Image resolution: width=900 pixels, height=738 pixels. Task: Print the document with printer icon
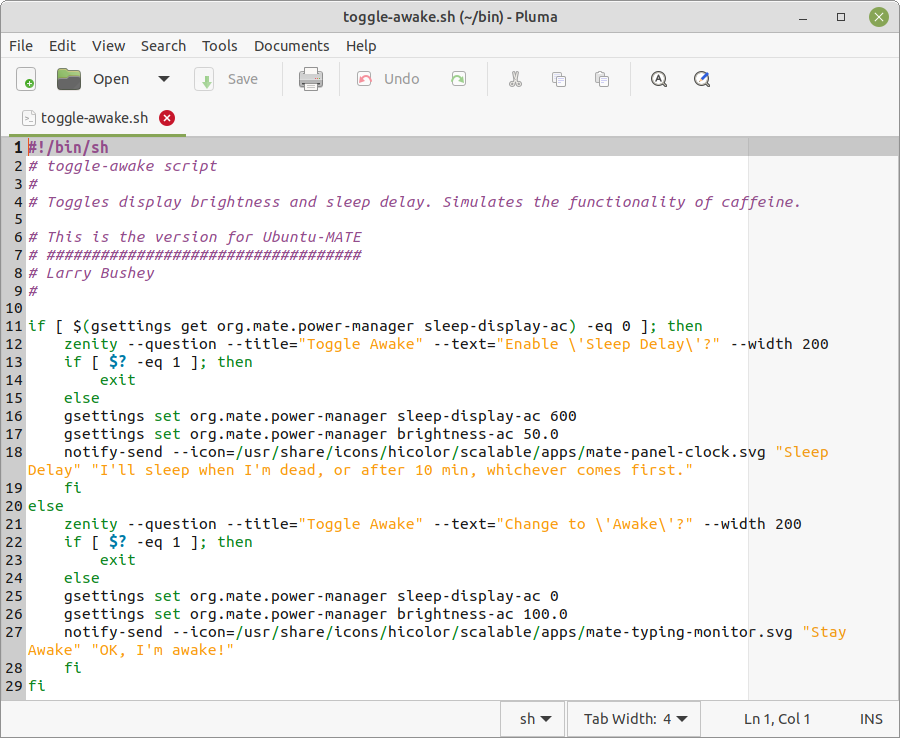(311, 79)
